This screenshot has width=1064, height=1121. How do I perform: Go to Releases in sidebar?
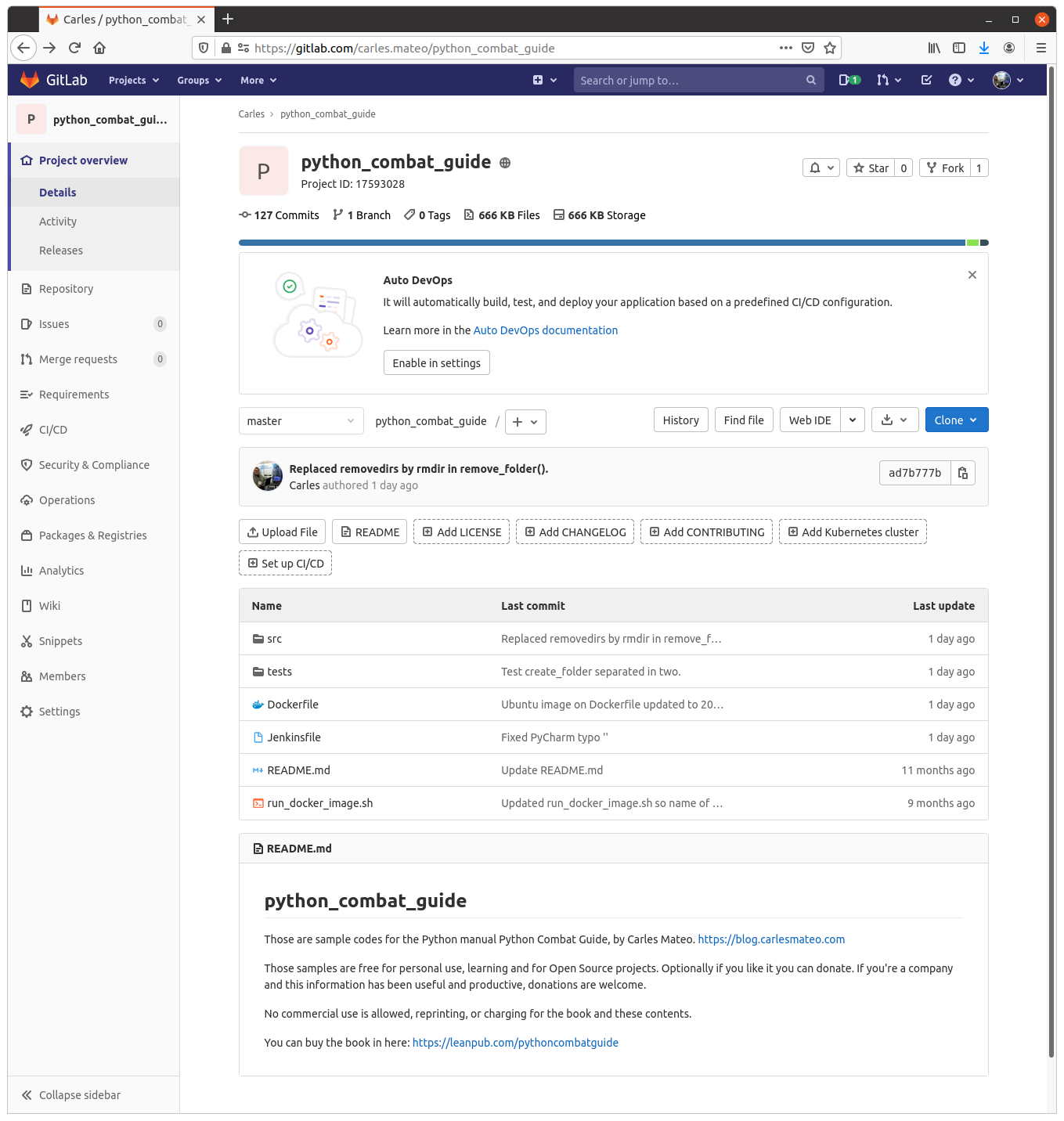96,251
